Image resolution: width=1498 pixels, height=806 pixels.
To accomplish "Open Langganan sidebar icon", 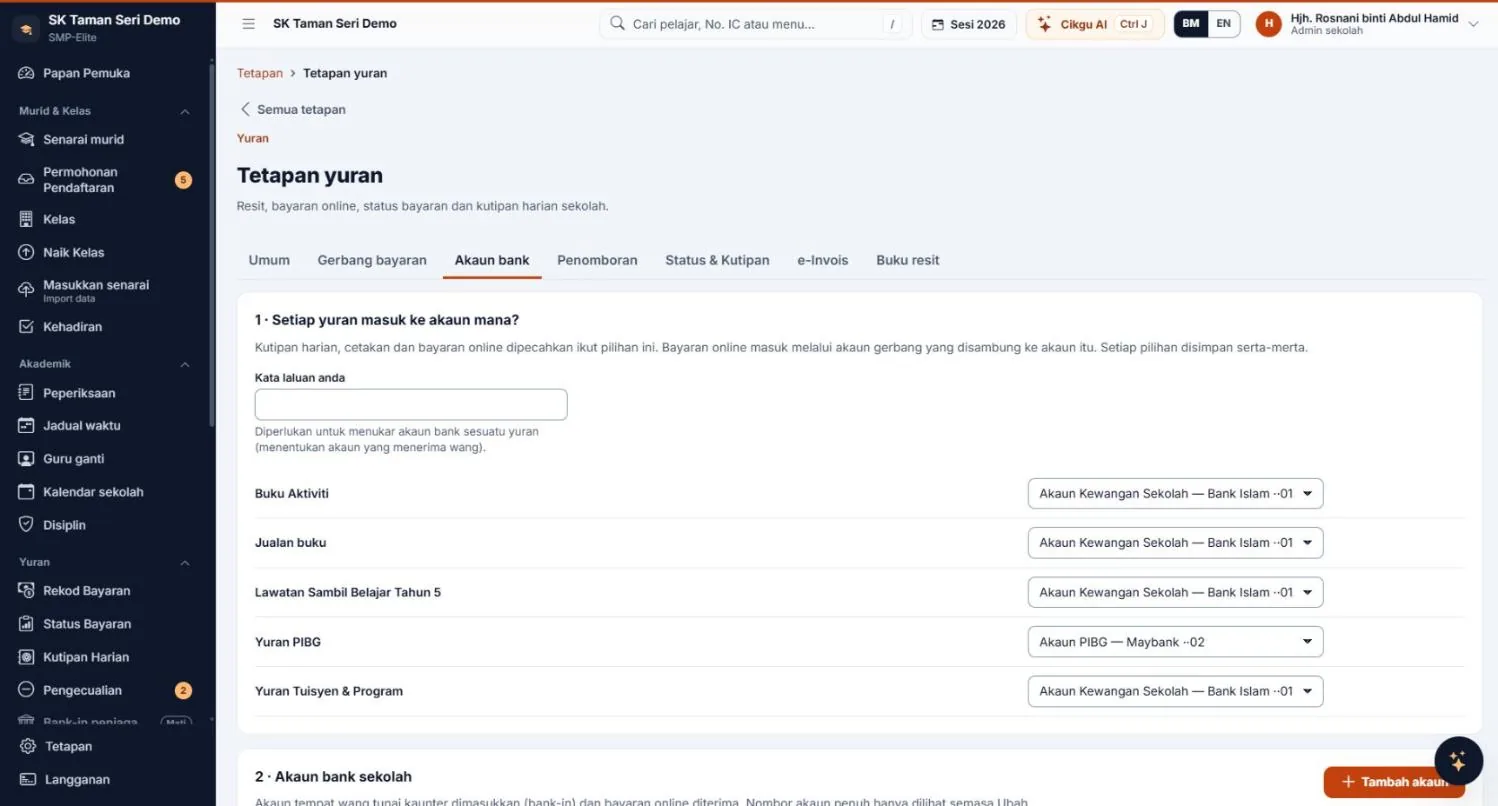I will [28, 780].
